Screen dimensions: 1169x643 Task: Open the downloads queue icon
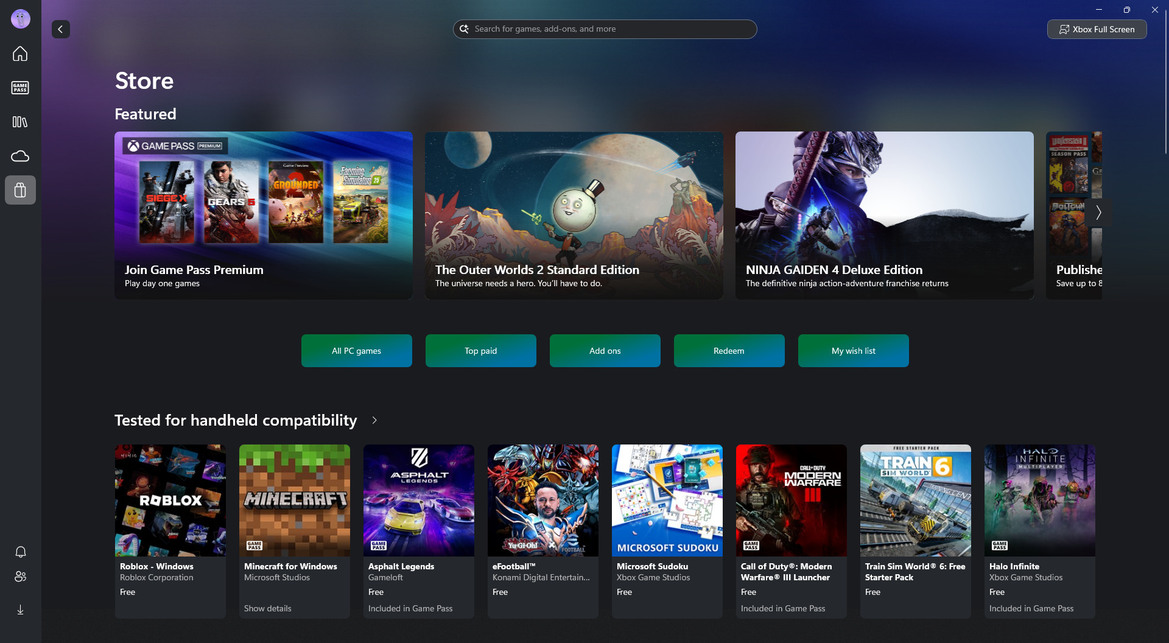point(20,610)
